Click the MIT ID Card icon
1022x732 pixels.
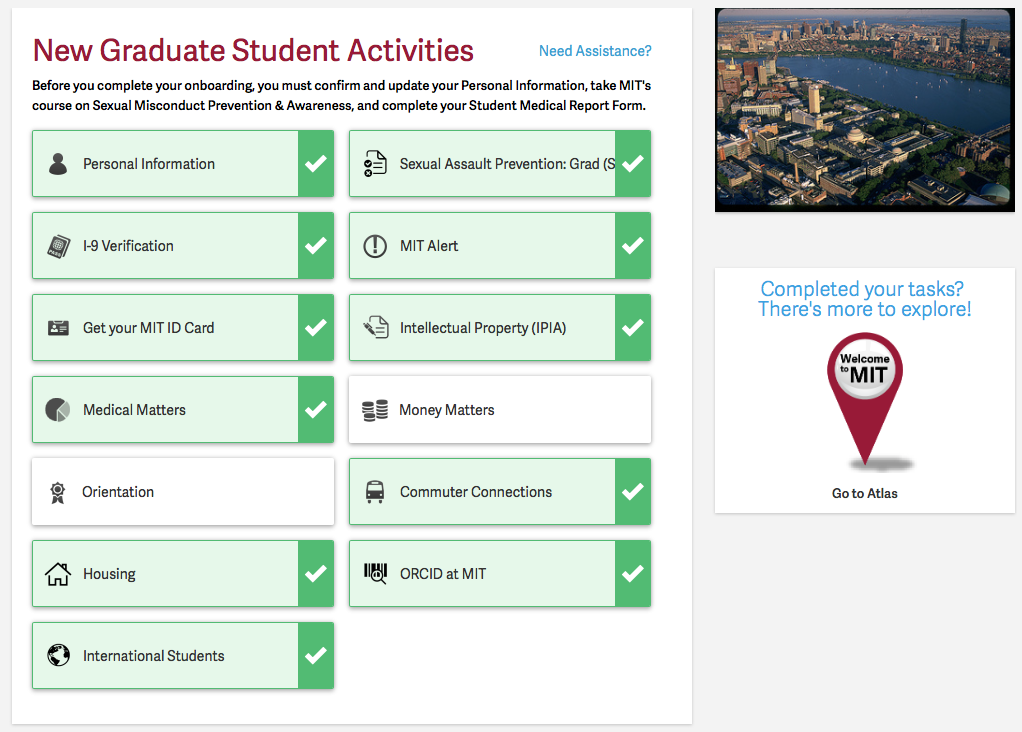58,328
